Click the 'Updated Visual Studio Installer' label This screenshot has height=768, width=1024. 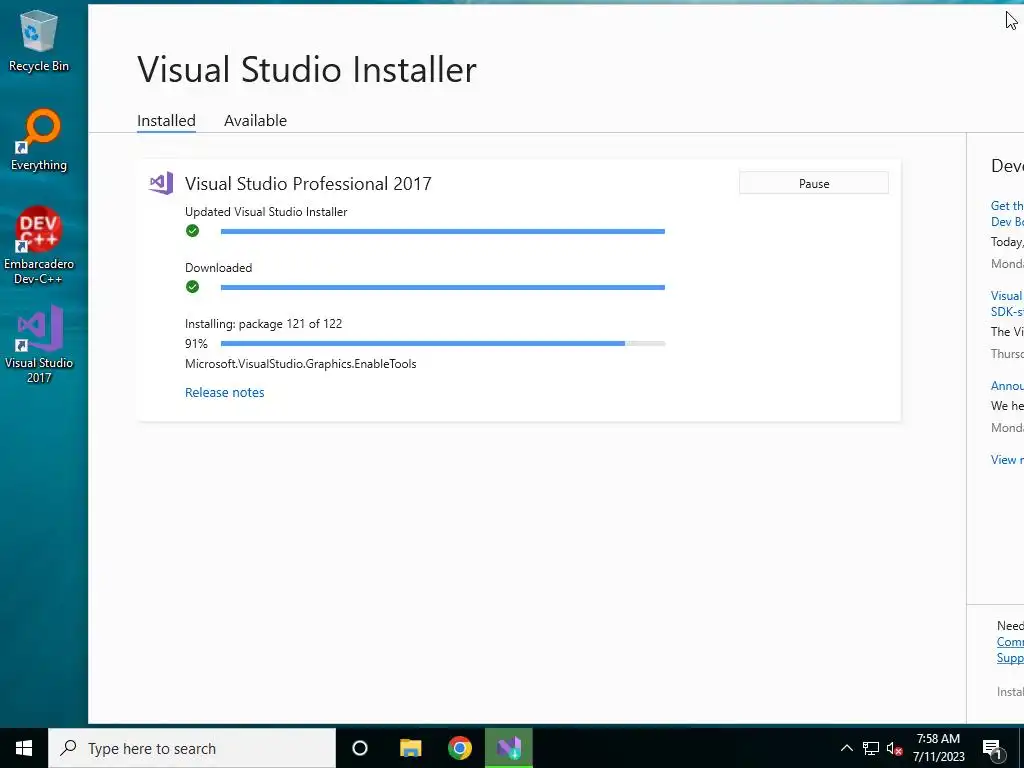[x=266, y=212]
